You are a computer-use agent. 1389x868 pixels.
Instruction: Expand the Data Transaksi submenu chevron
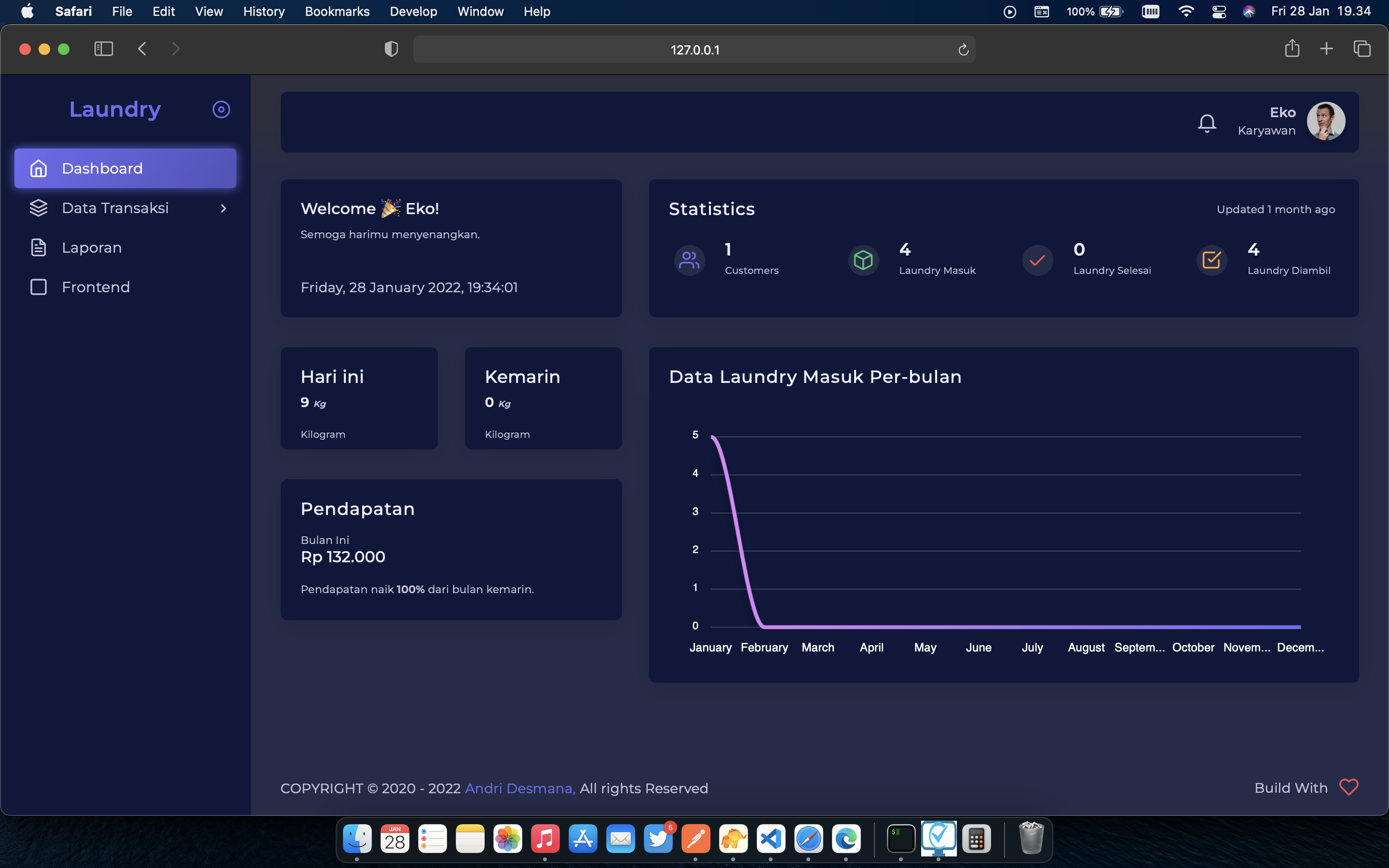223,208
